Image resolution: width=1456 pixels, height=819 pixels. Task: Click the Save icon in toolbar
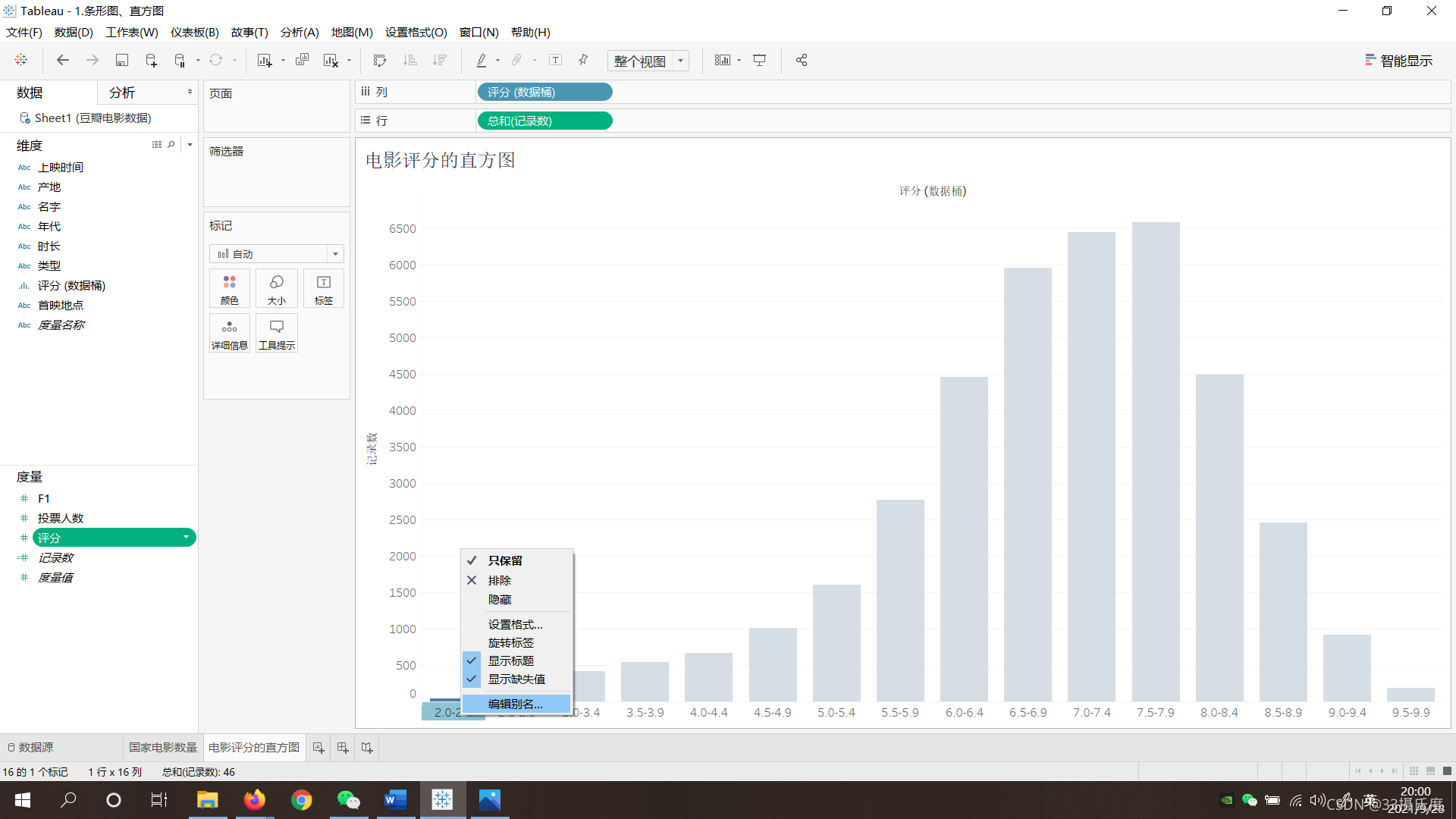[x=121, y=60]
